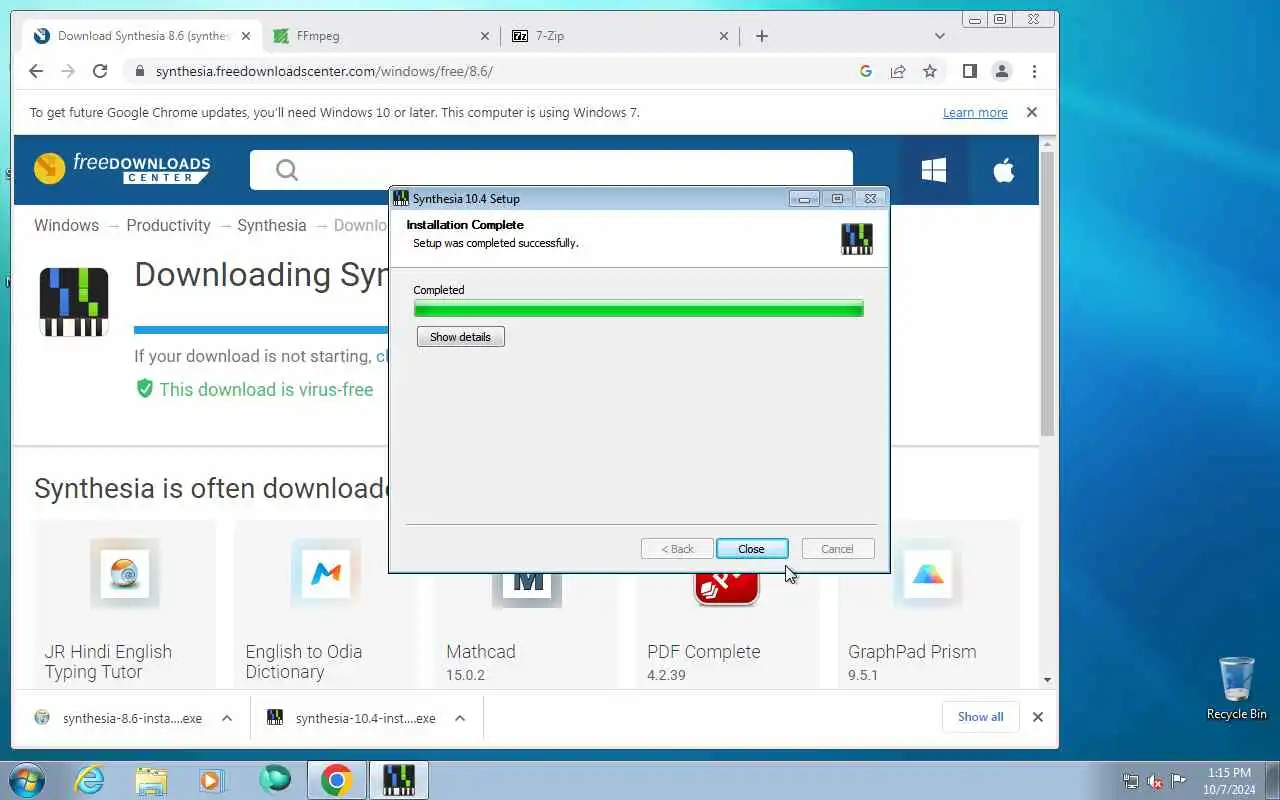Click Chrome forward arrow

(68, 71)
